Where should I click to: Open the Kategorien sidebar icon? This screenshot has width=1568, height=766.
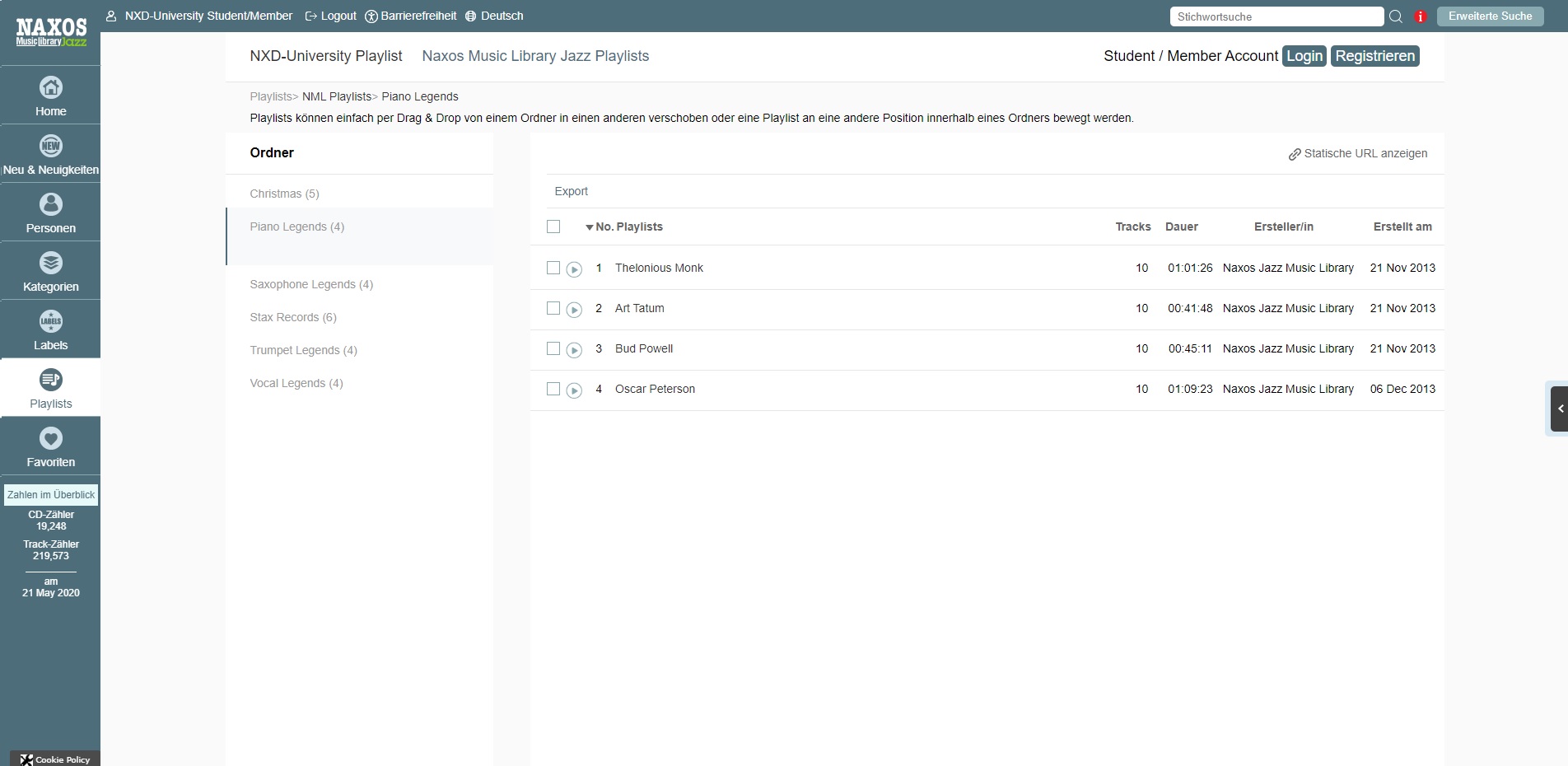tap(50, 264)
